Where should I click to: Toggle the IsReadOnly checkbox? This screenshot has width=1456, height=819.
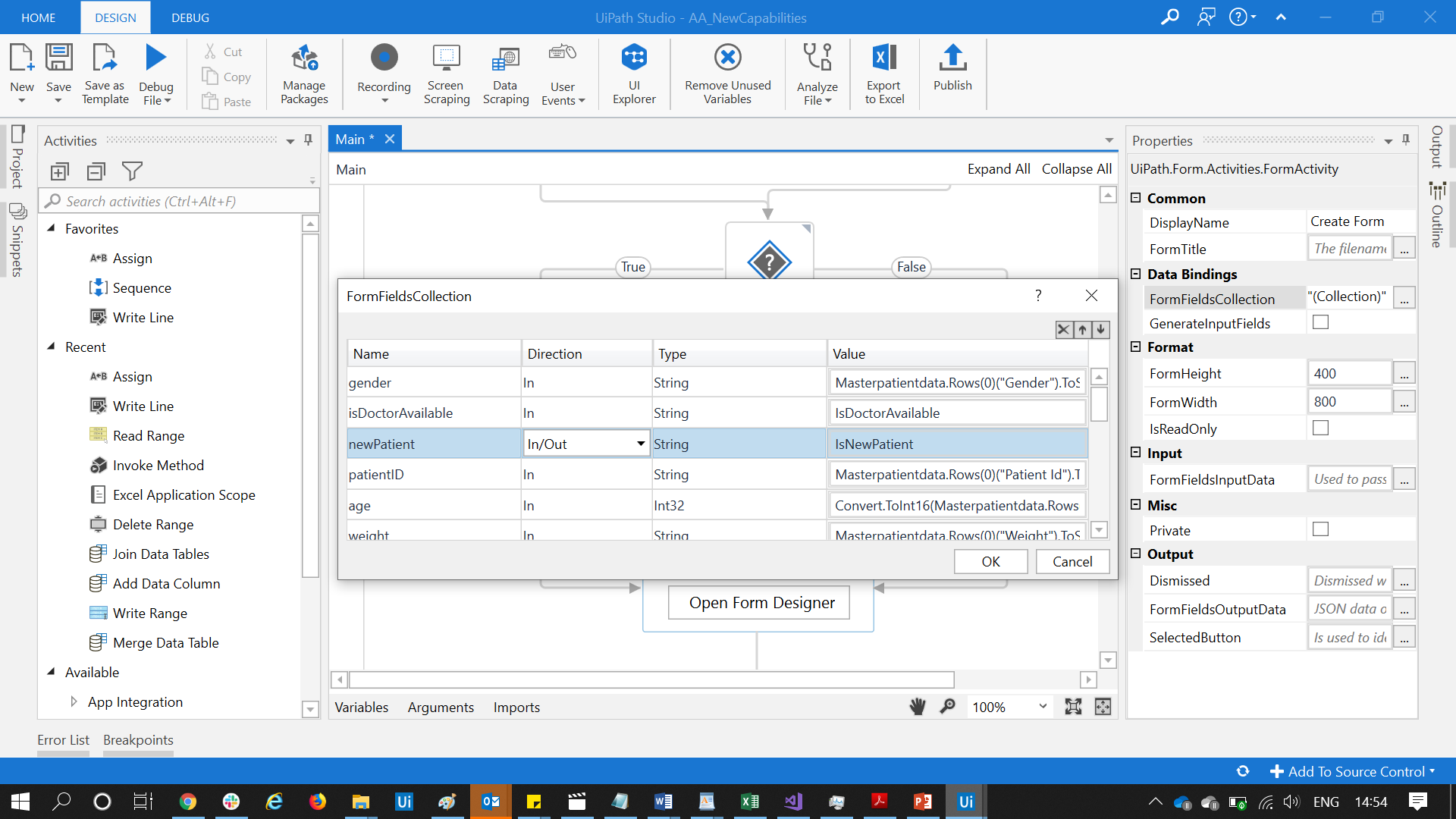(x=1320, y=428)
